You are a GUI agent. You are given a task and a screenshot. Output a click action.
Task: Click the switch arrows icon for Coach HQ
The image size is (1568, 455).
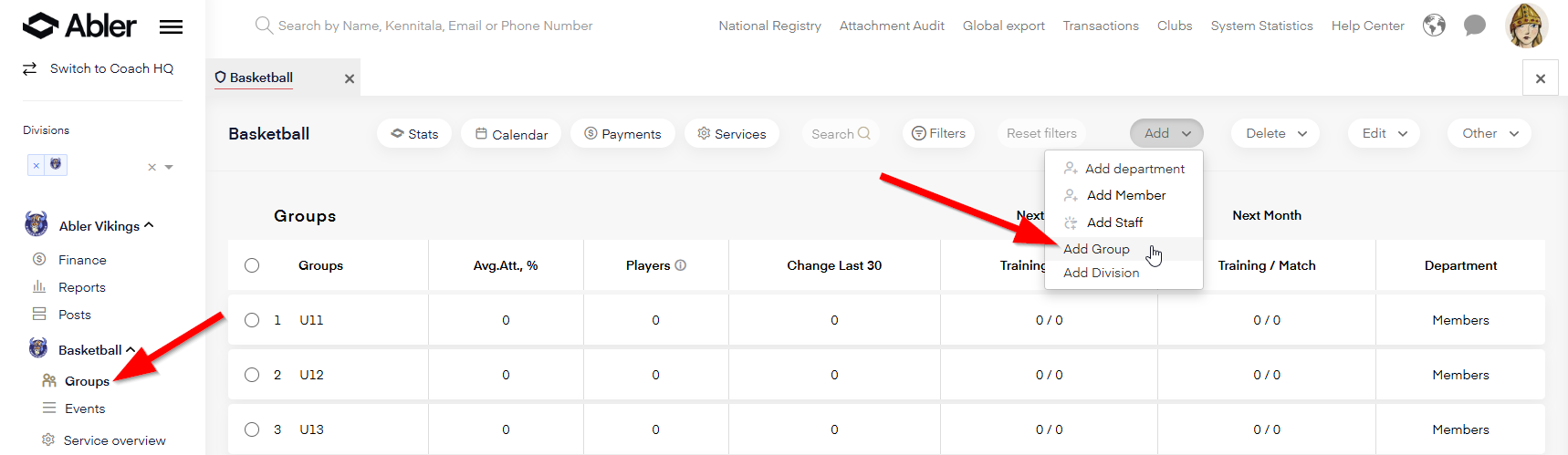click(x=30, y=68)
